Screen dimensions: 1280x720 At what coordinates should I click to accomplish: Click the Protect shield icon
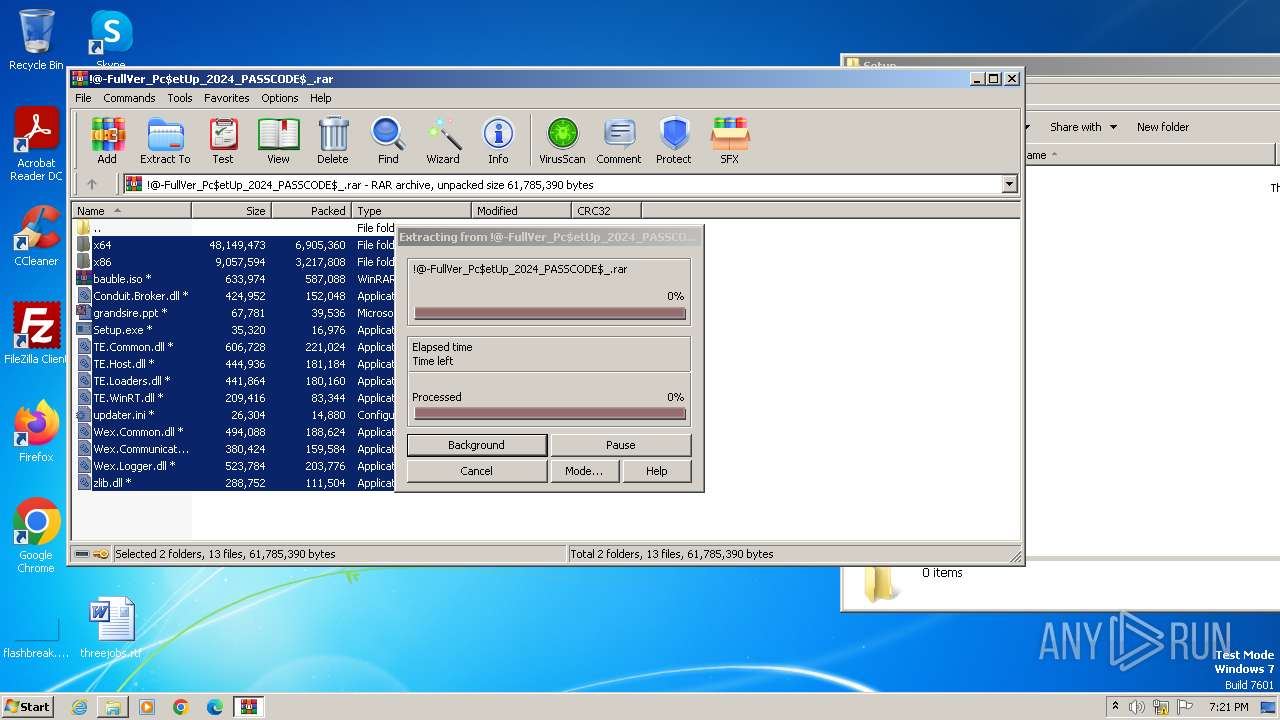click(674, 140)
